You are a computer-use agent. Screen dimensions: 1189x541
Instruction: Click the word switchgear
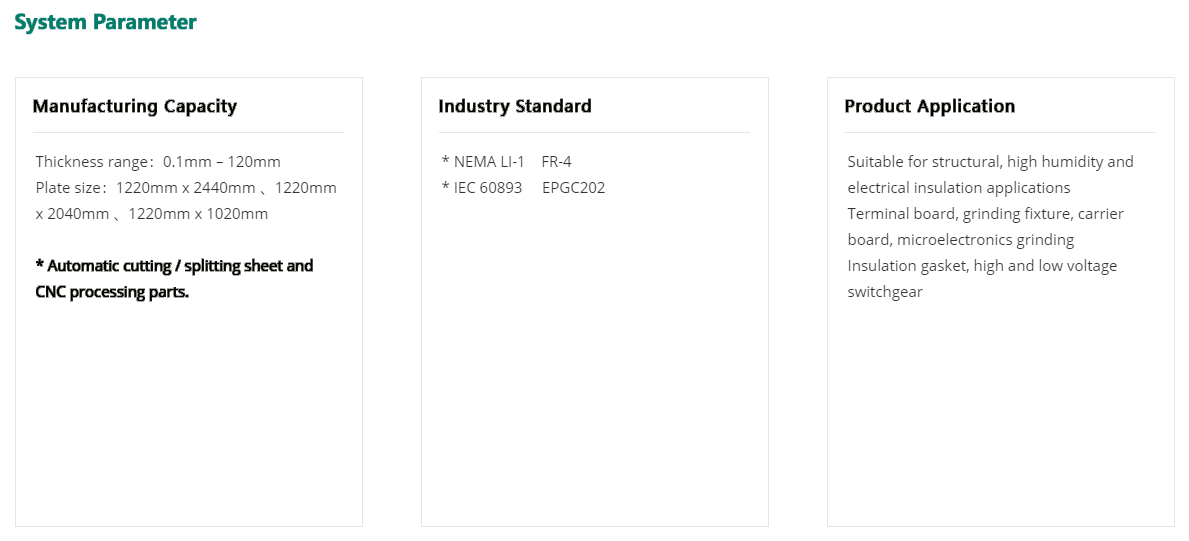pyautogui.click(x=885, y=292)
